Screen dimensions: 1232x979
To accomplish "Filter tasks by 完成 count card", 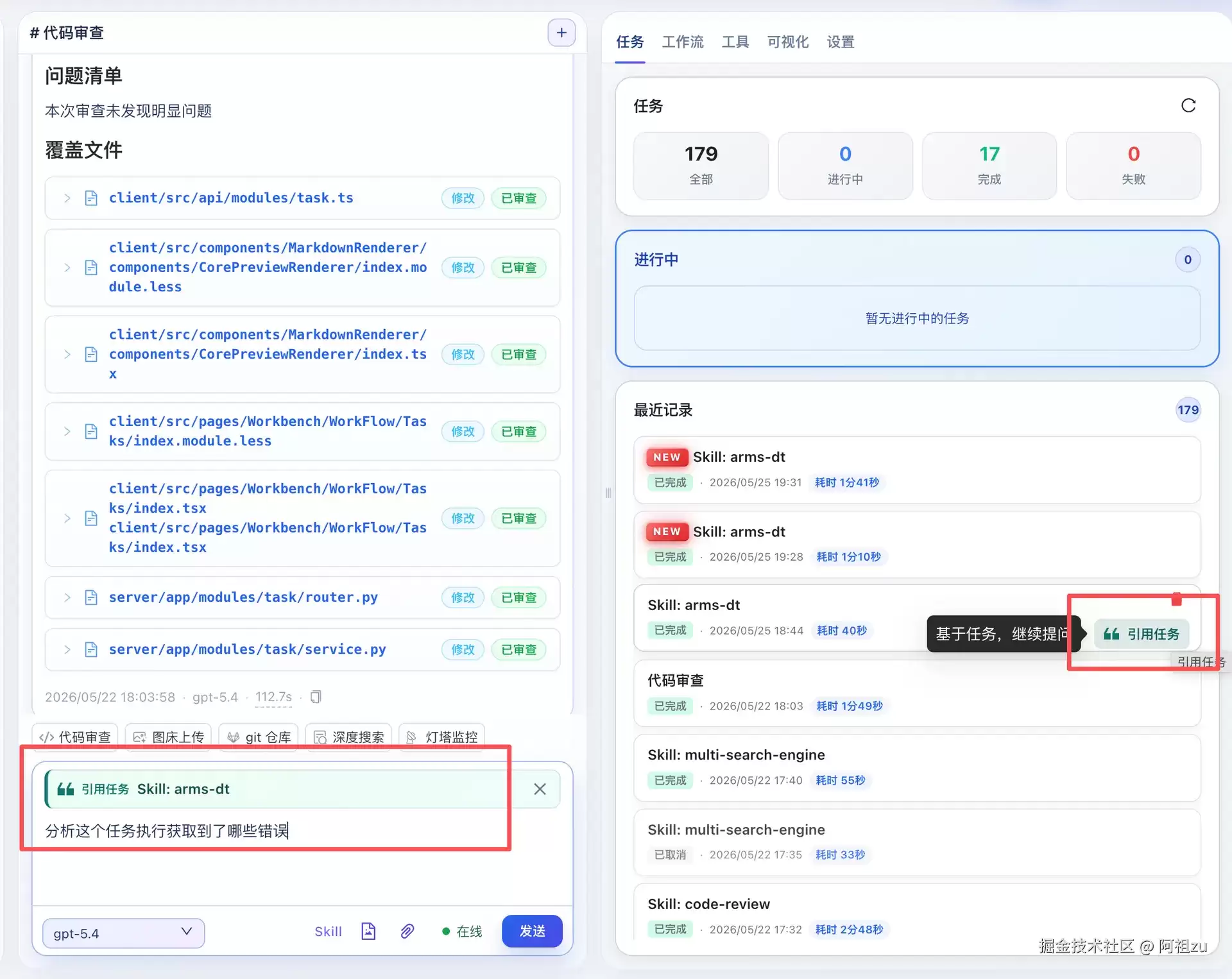I will [989, 166].
